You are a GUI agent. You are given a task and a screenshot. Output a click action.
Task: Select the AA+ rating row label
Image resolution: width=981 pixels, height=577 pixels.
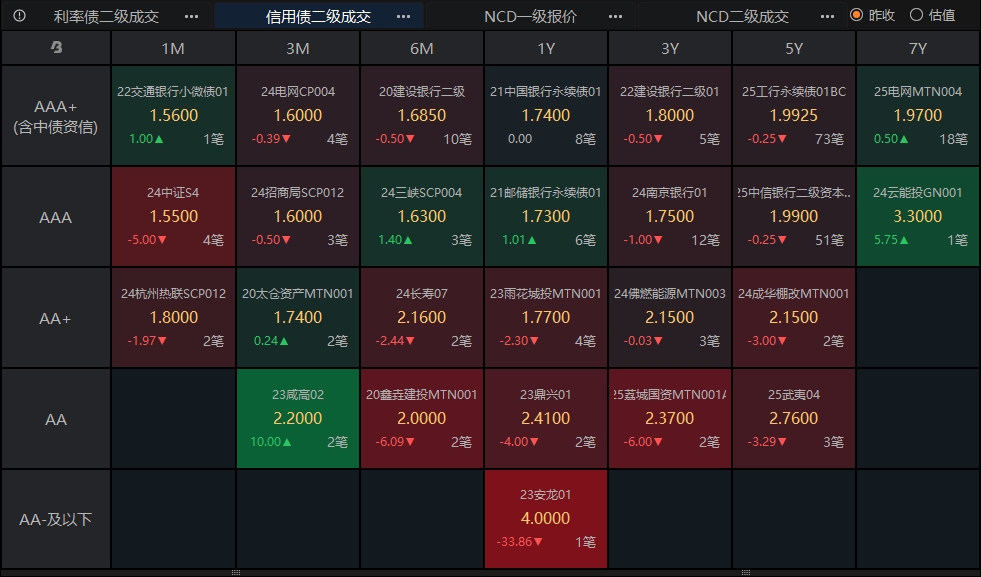56,318
